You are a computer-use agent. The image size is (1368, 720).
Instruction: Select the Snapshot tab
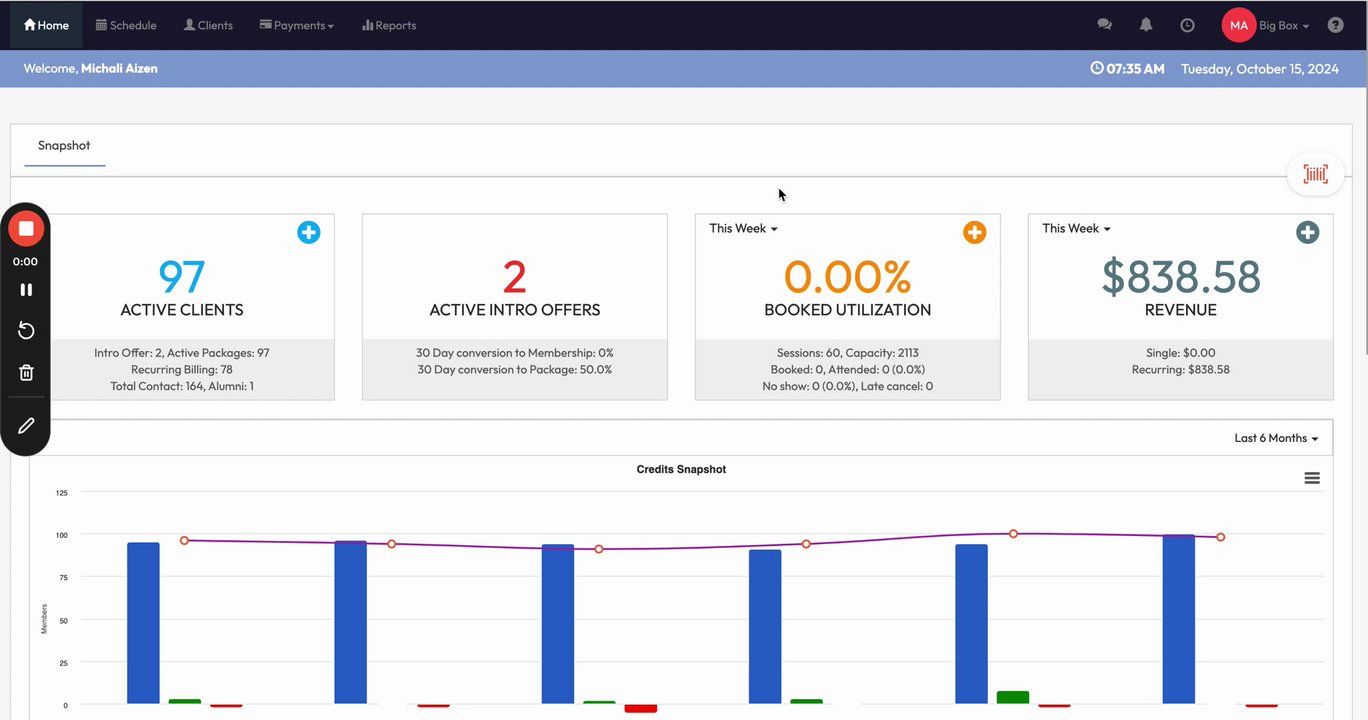(64, 146)
